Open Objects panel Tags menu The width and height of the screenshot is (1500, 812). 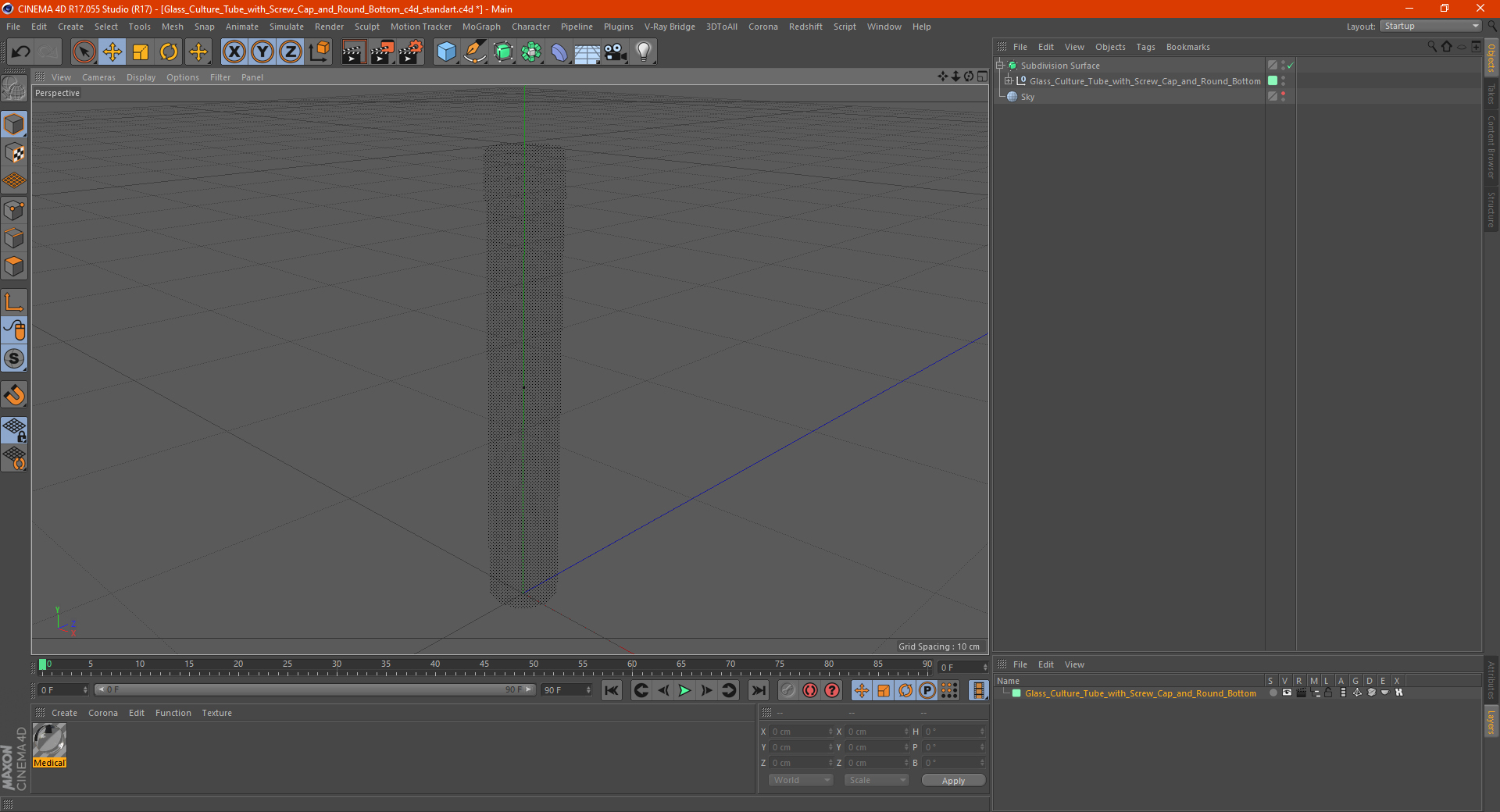click(x=1145, y=47)
